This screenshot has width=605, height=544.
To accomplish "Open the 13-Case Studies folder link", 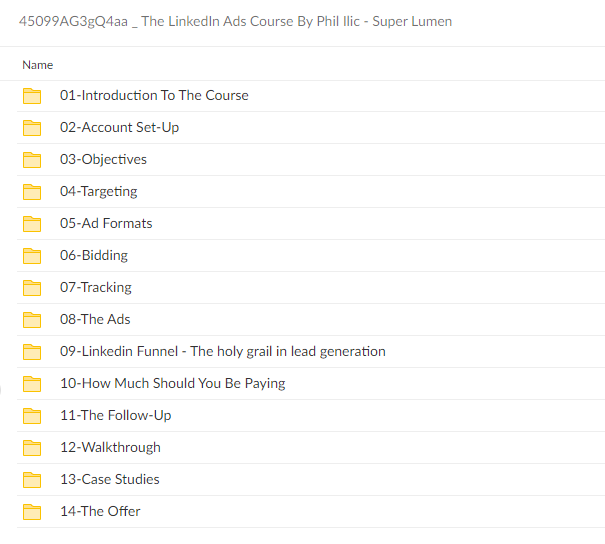I will click(x=109, y=480).
